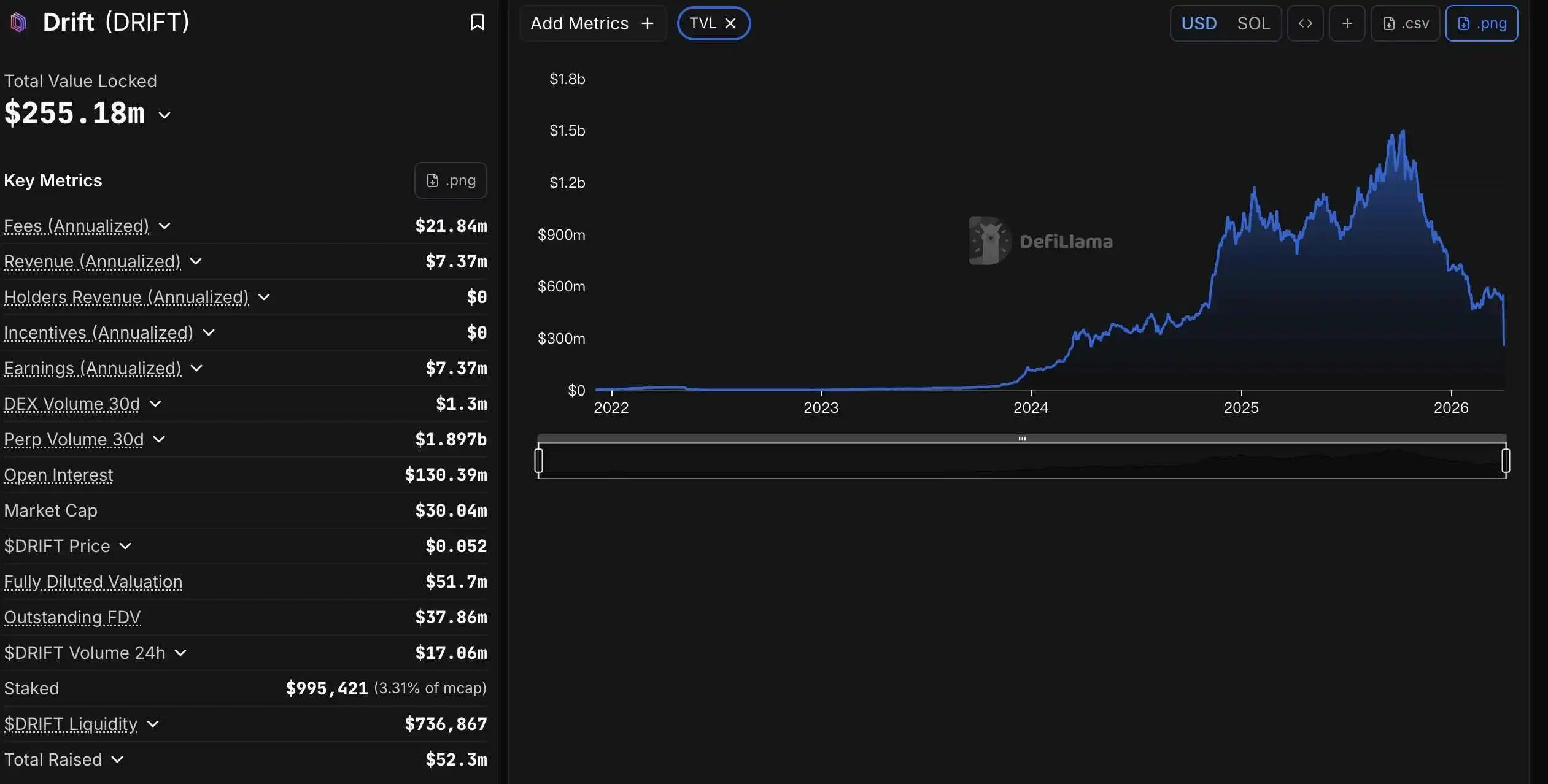Open the embed code icon

coord(1305,23)
